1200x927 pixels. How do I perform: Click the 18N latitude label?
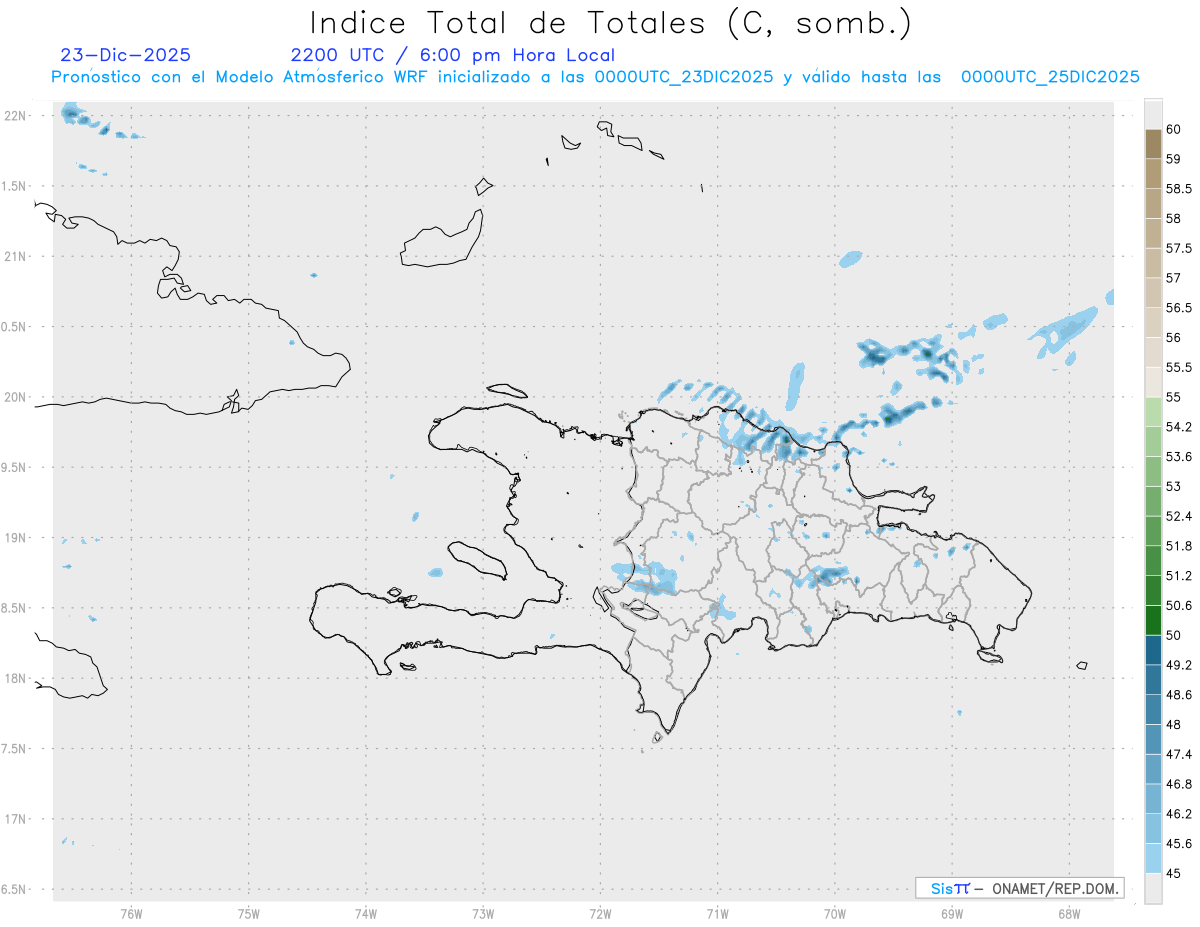tap(15, 679)
